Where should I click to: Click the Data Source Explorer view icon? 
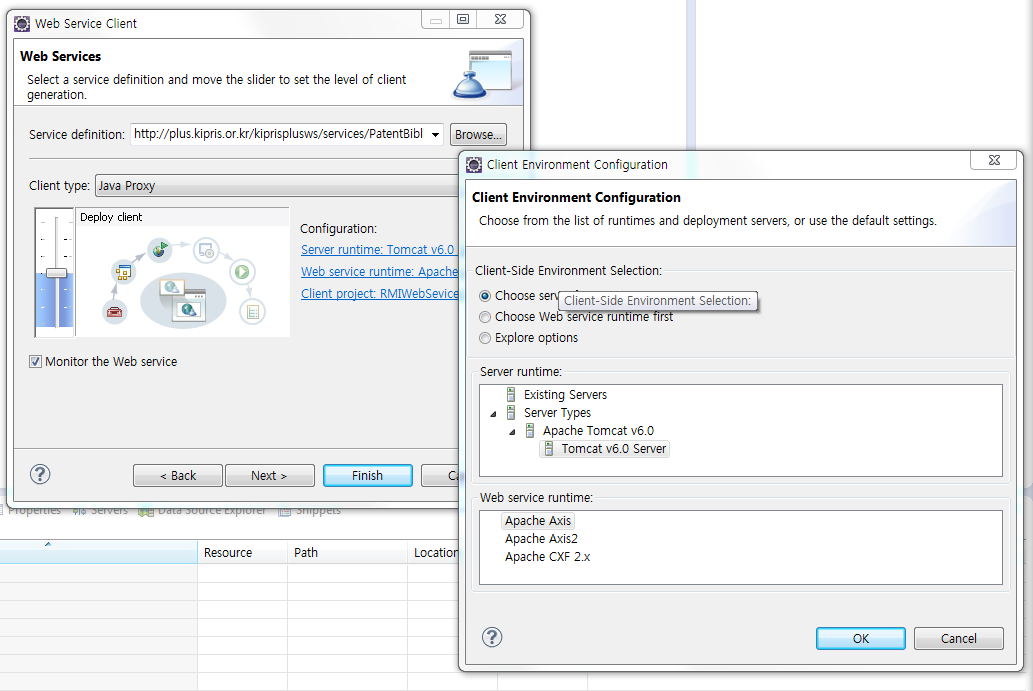click(147, 509)
